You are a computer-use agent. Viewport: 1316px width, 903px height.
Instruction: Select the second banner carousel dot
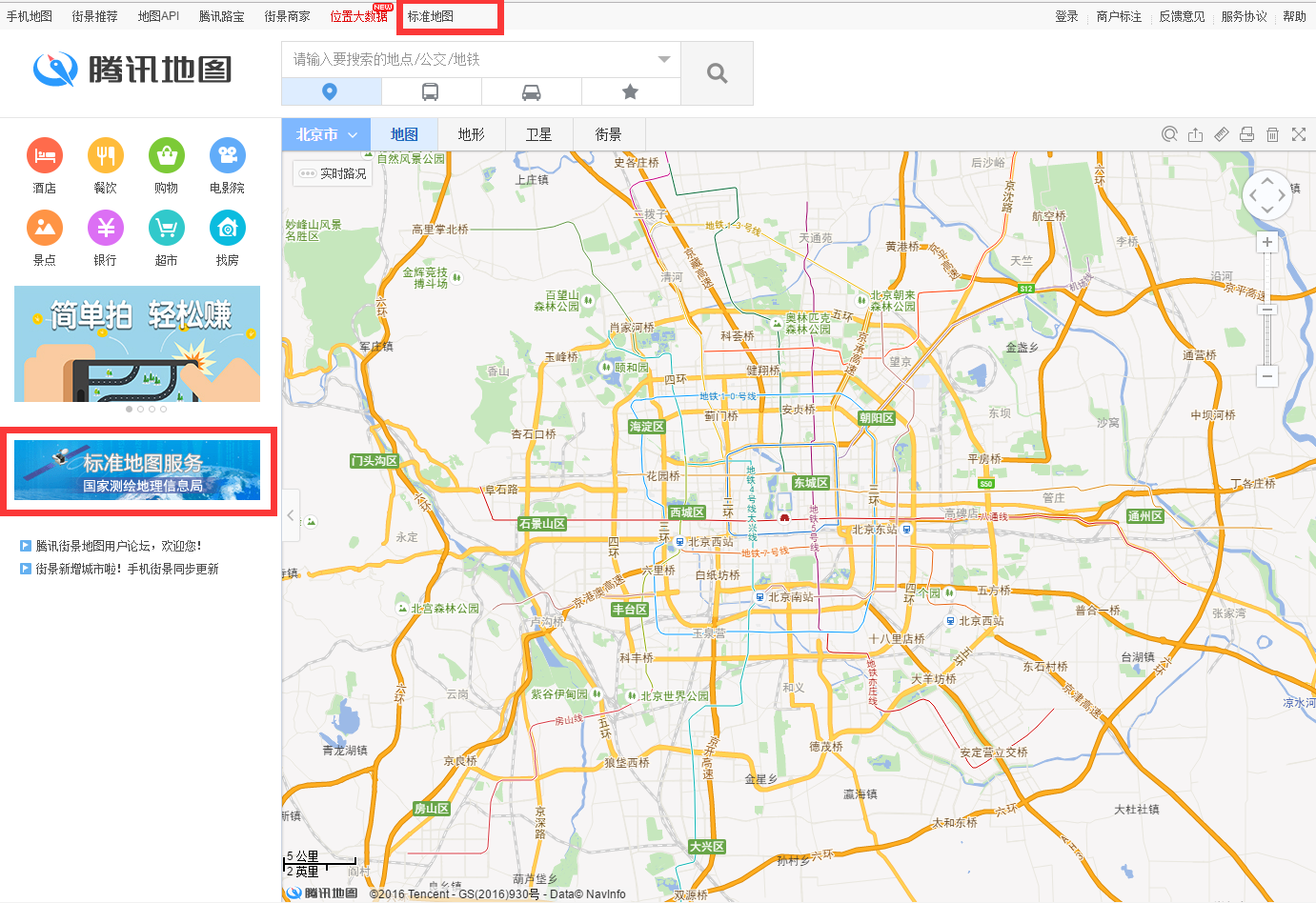coord(140,410)
